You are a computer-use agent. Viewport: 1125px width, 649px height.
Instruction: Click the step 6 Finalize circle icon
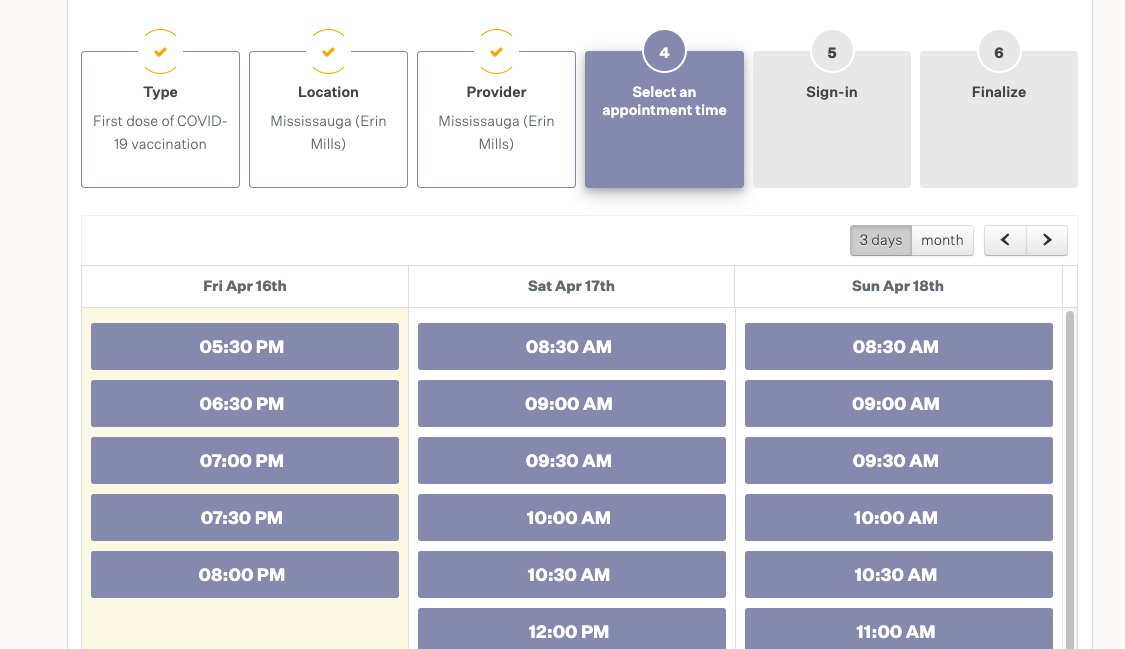click(998, 51)
